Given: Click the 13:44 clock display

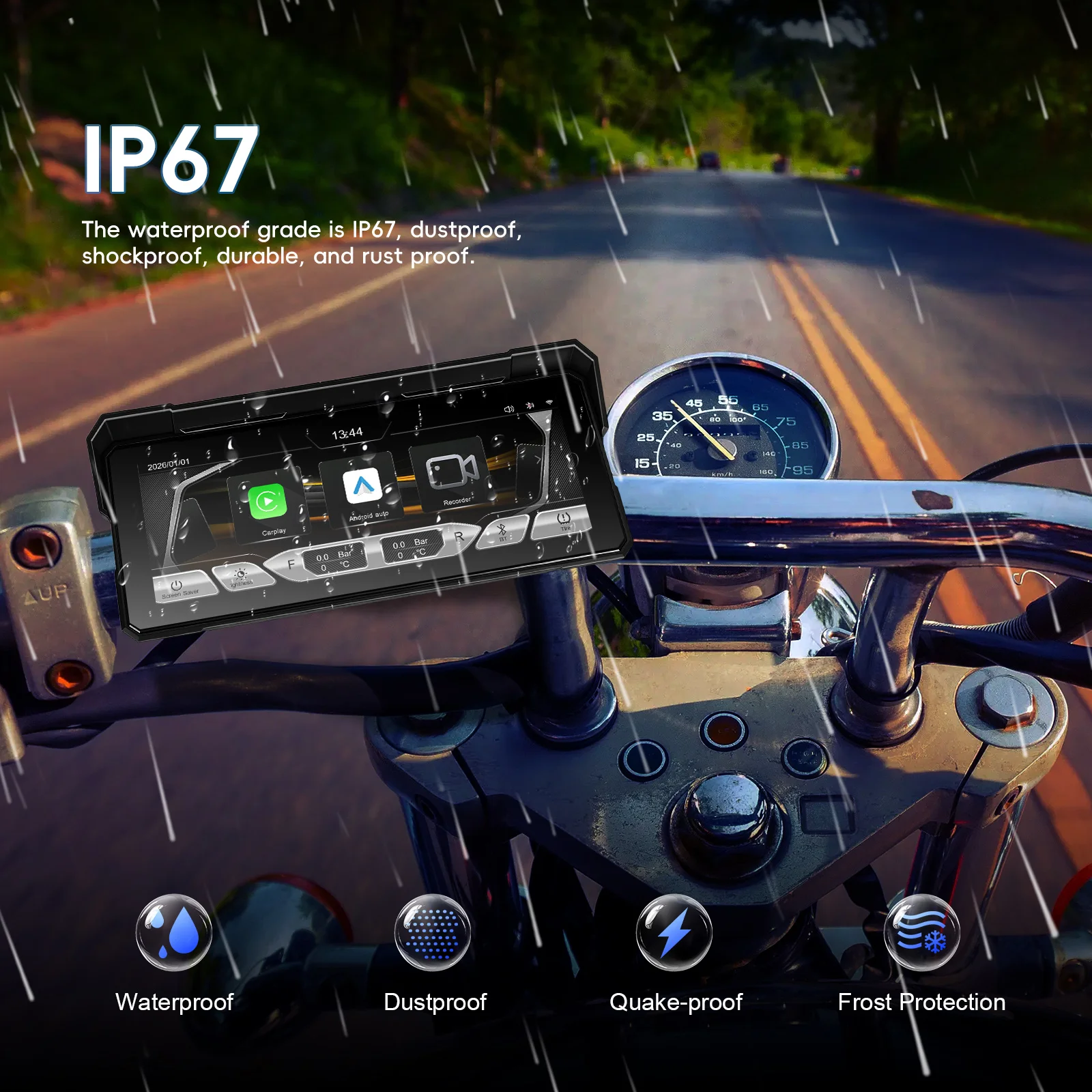Looking at the screenshot, I should pyautogui.click(x=347, y=433).
